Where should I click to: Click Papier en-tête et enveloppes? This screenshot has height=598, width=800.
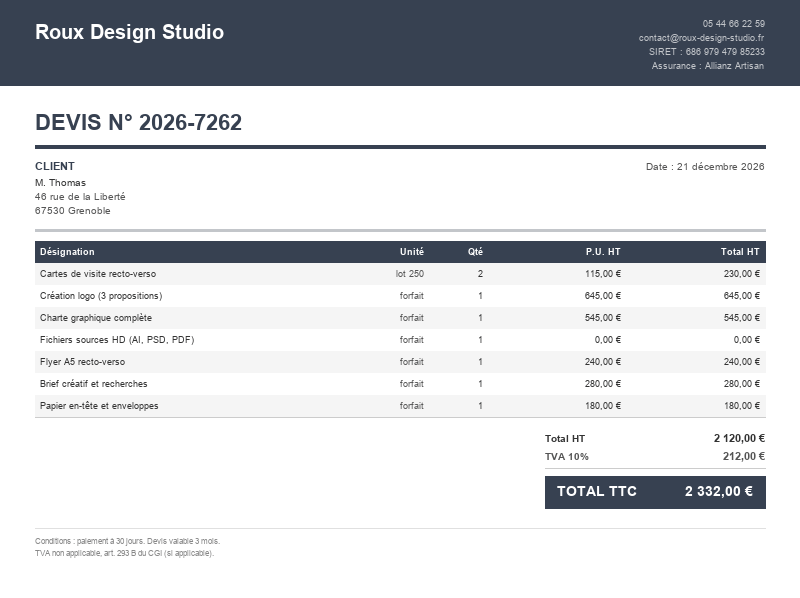point(99,406)
